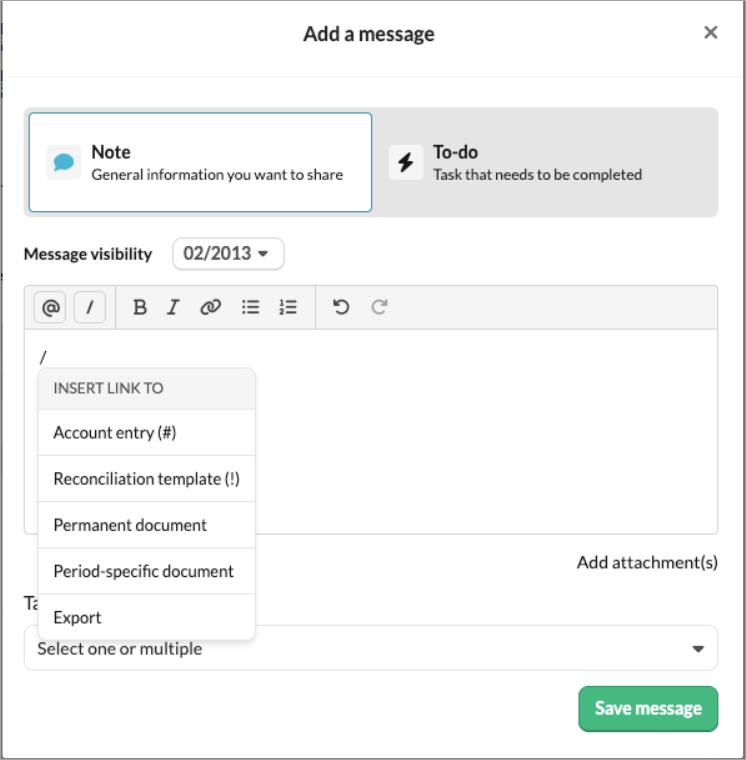Insert a hyperlink with link icon
This screenshot has height=760, width=746.
[211, 307]
